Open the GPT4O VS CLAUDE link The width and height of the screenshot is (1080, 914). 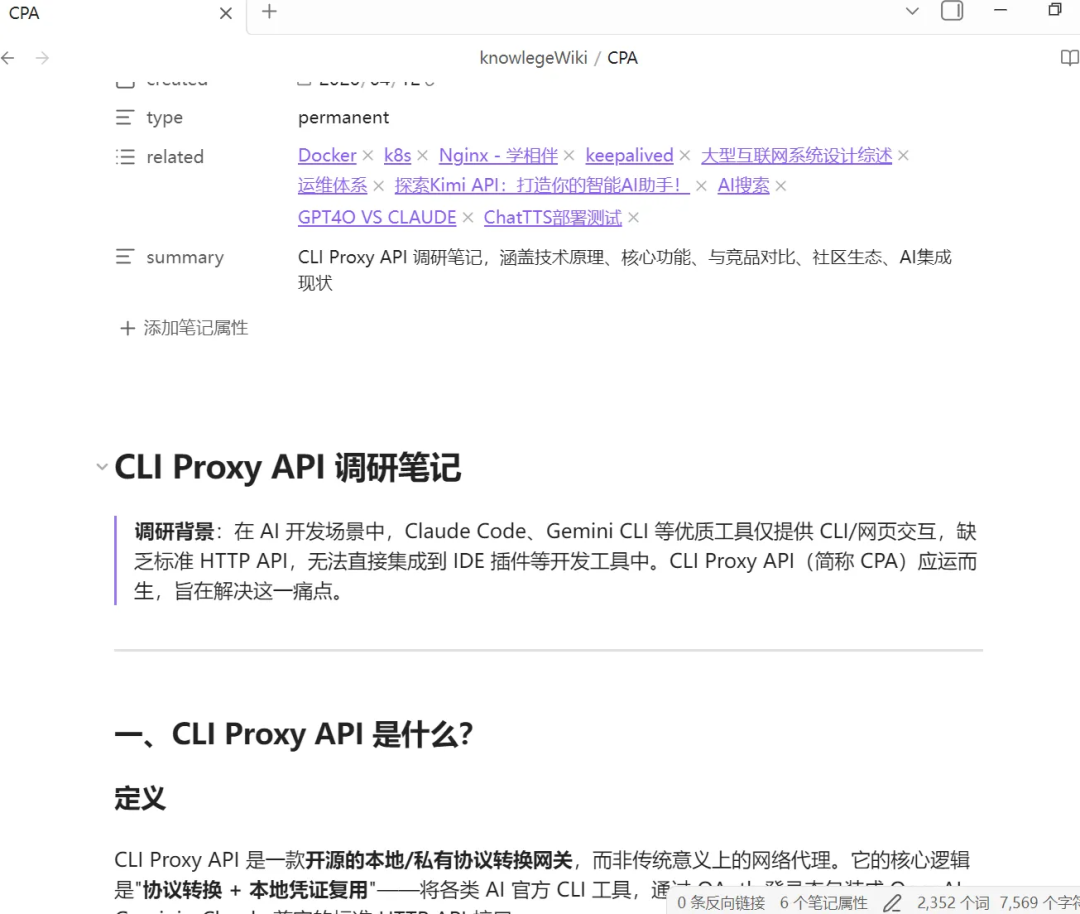377,218
